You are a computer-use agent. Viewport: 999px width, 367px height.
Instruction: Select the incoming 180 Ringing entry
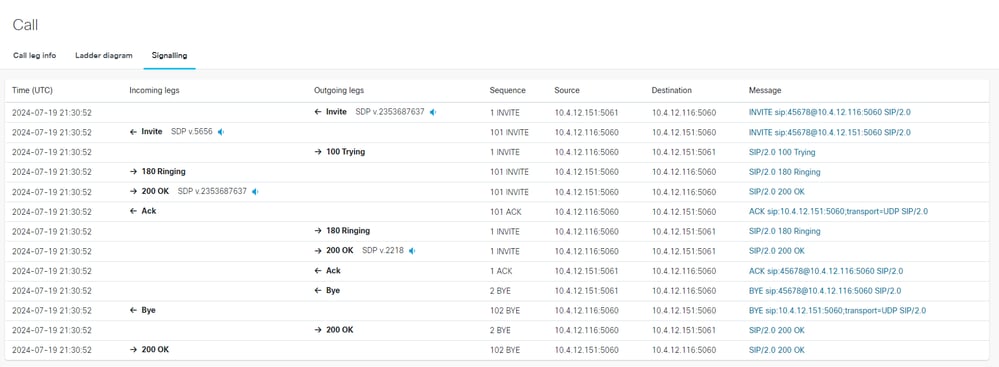click(x=157, y=171)
